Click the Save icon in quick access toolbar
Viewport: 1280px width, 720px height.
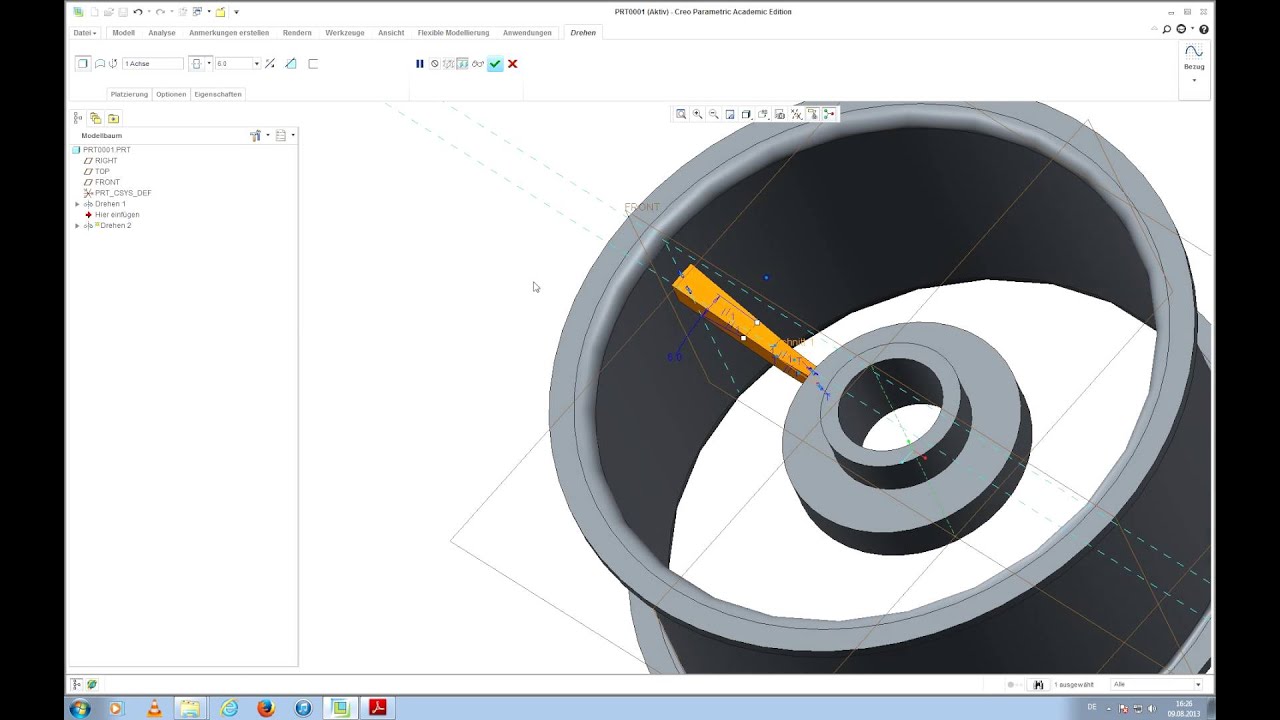point(123,12)
